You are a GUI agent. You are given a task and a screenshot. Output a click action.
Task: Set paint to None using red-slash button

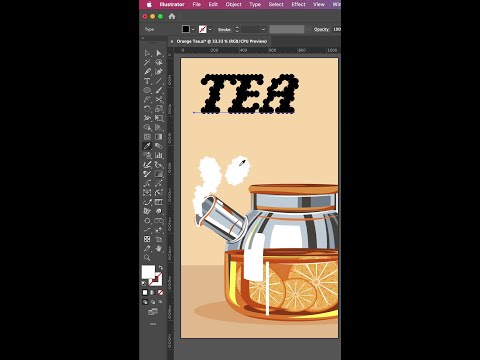tap(160, 293)
